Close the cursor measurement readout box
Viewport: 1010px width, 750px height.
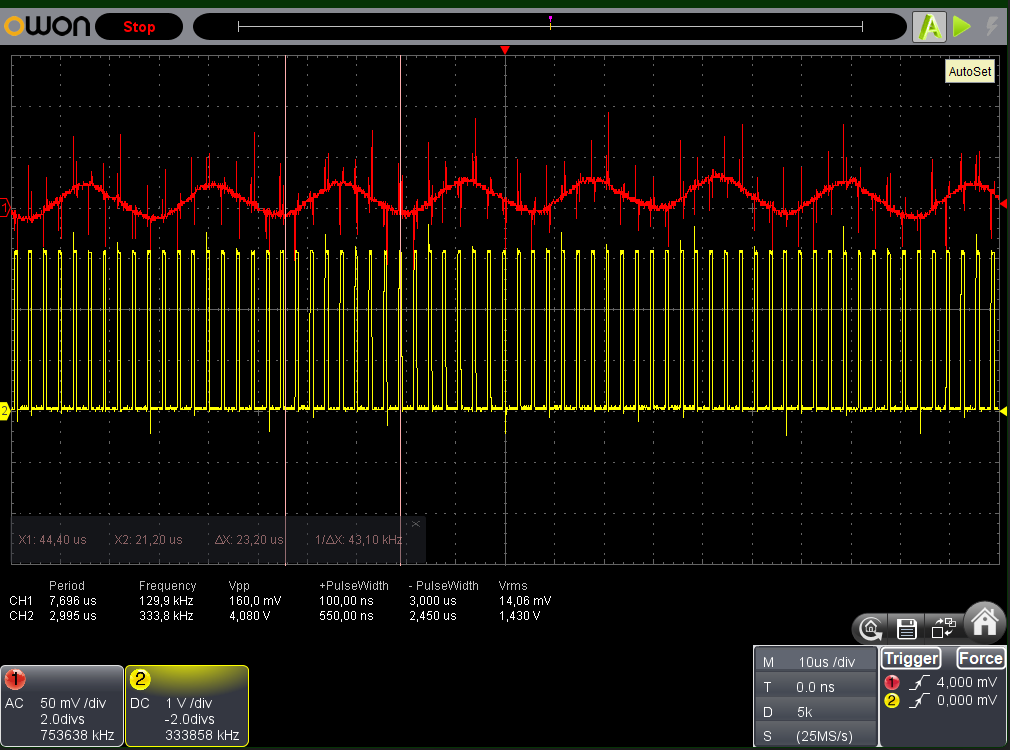pyautogui.click(x=415, y=524)
